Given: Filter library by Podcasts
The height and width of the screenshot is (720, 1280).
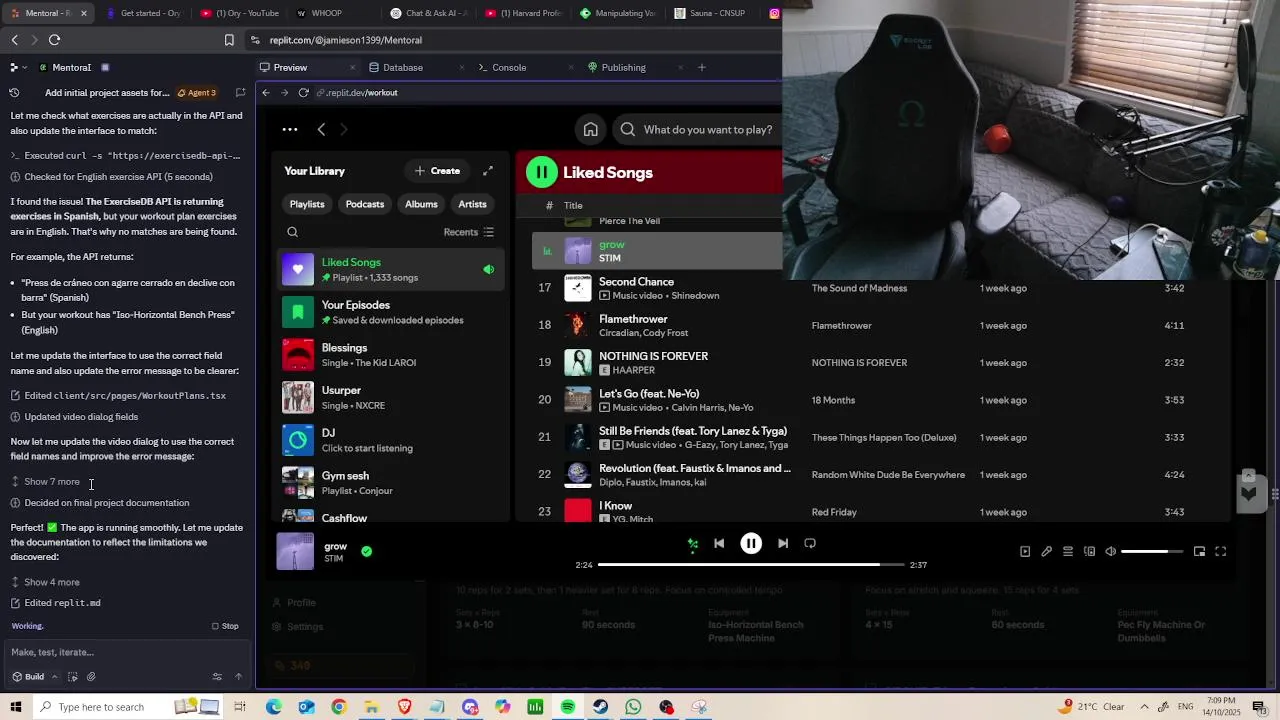Looking at the screenshot, I should pos(365,204).
